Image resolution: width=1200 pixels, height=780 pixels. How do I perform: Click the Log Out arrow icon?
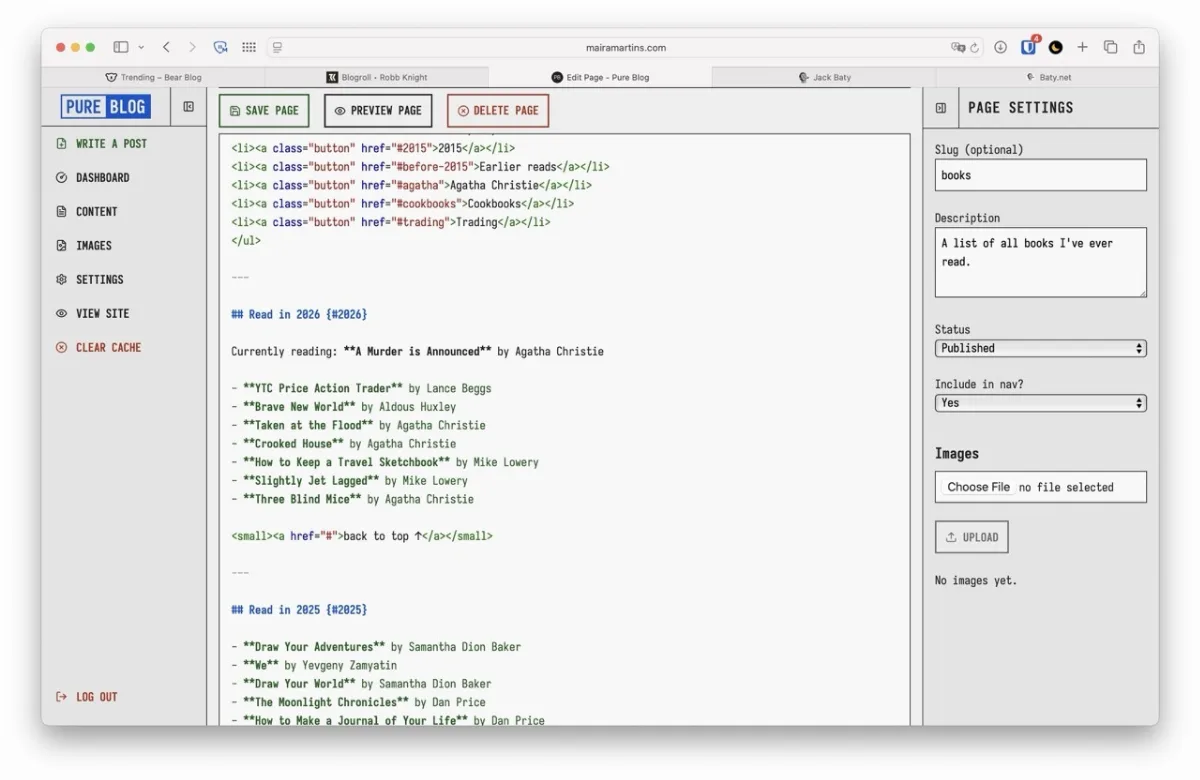point(62,697)
